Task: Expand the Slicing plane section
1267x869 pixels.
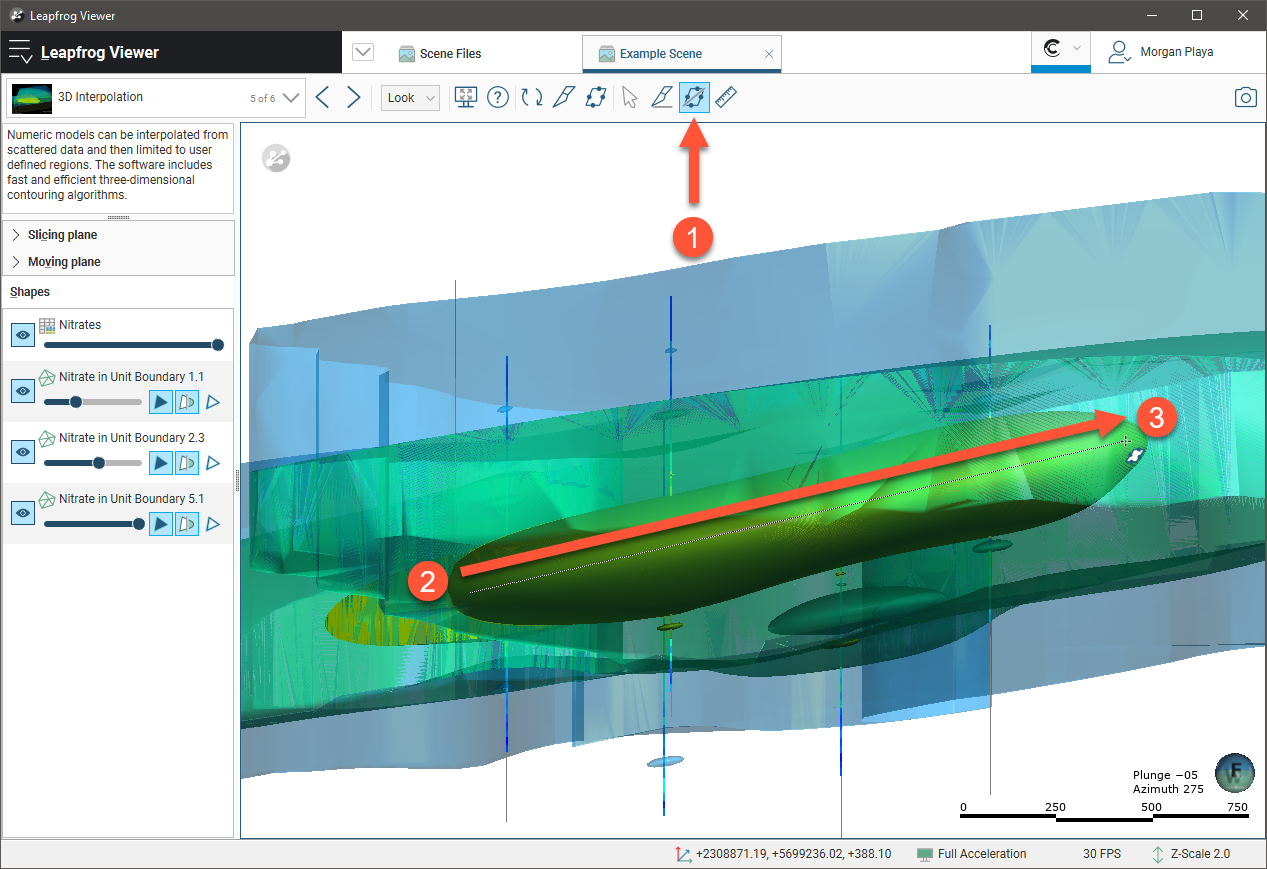Action: pos(62,235)
